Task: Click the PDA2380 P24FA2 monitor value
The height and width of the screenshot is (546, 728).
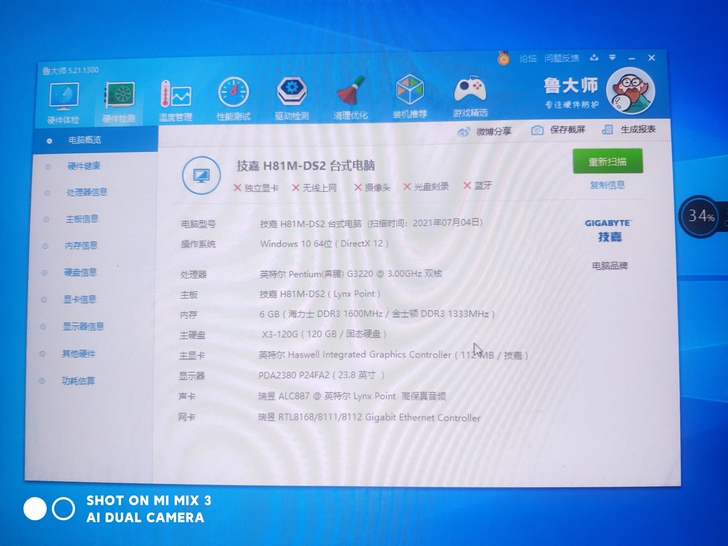Action: pyautogui.click(x=321, y=375)
